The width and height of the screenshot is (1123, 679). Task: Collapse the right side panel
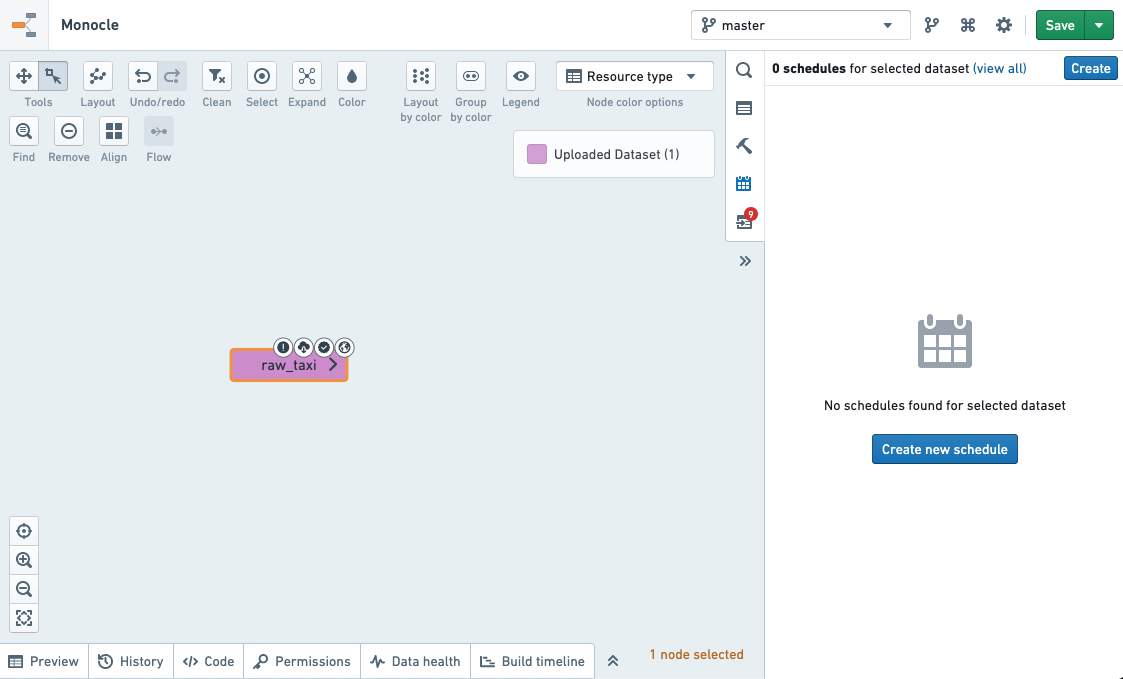(x=745, y=261)
